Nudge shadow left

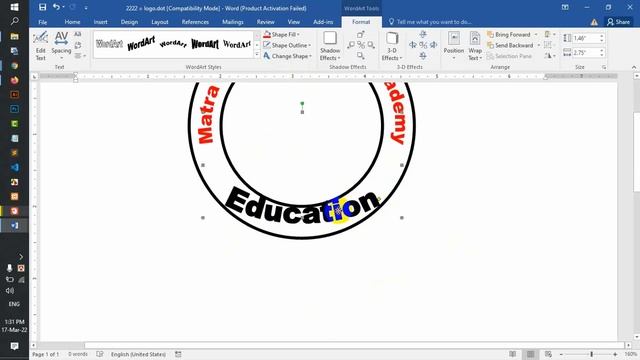351,45
